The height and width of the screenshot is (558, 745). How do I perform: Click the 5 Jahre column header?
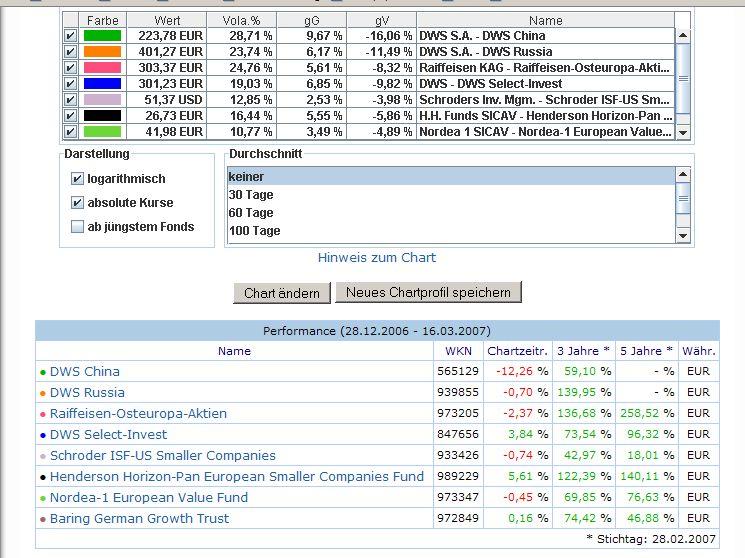(647, 351)
